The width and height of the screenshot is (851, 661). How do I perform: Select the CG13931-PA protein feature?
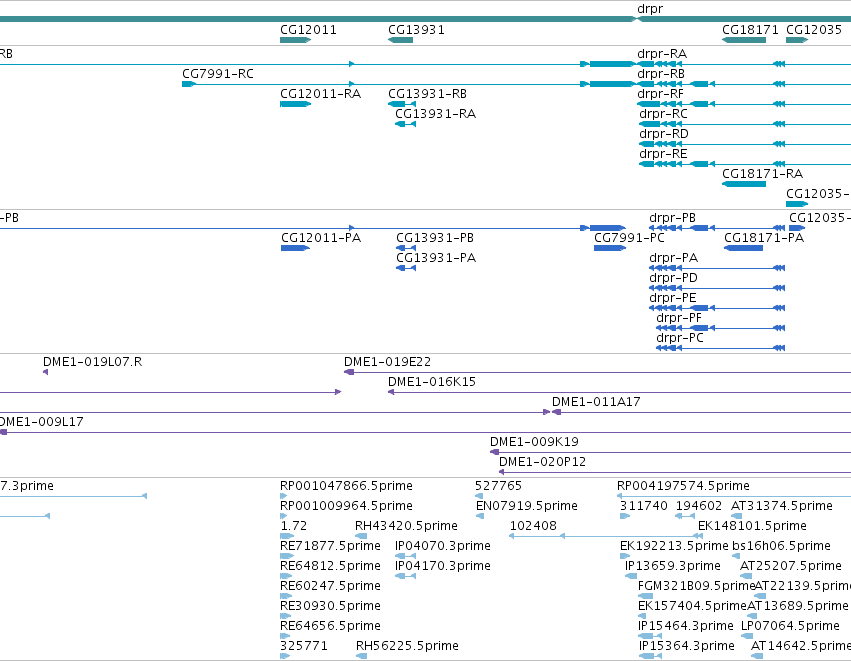pyautogui.click(x=406, y=268)
